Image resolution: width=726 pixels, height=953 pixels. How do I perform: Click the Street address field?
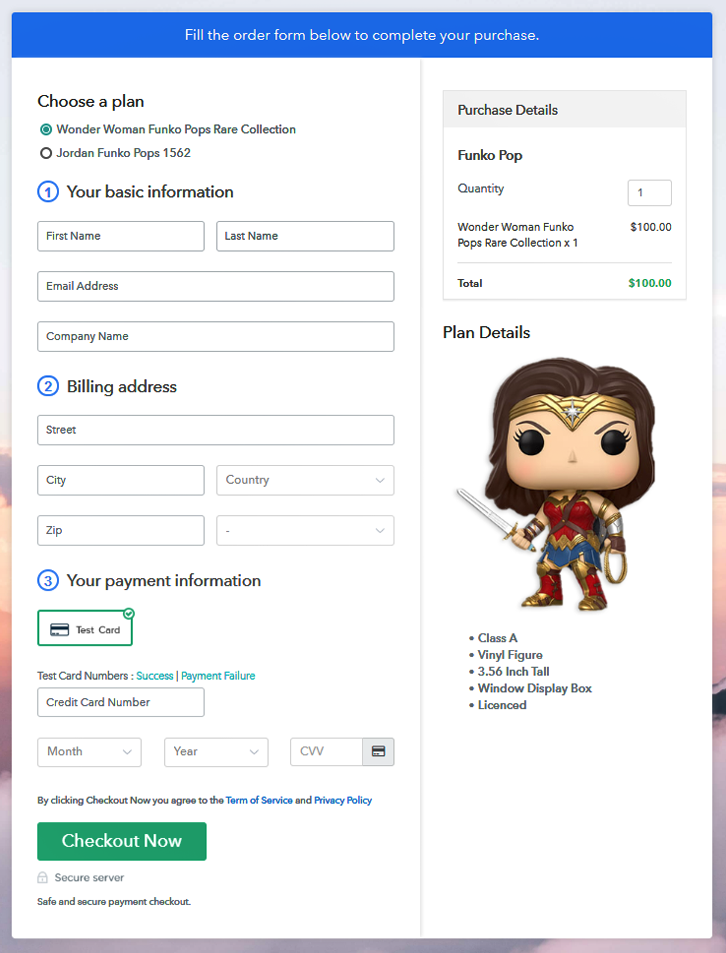(216, 430)
